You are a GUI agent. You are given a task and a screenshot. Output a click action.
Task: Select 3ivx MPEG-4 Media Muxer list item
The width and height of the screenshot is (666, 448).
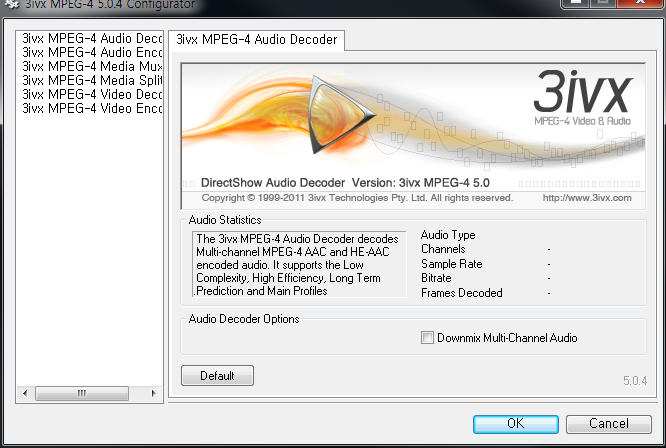point(92,67)
